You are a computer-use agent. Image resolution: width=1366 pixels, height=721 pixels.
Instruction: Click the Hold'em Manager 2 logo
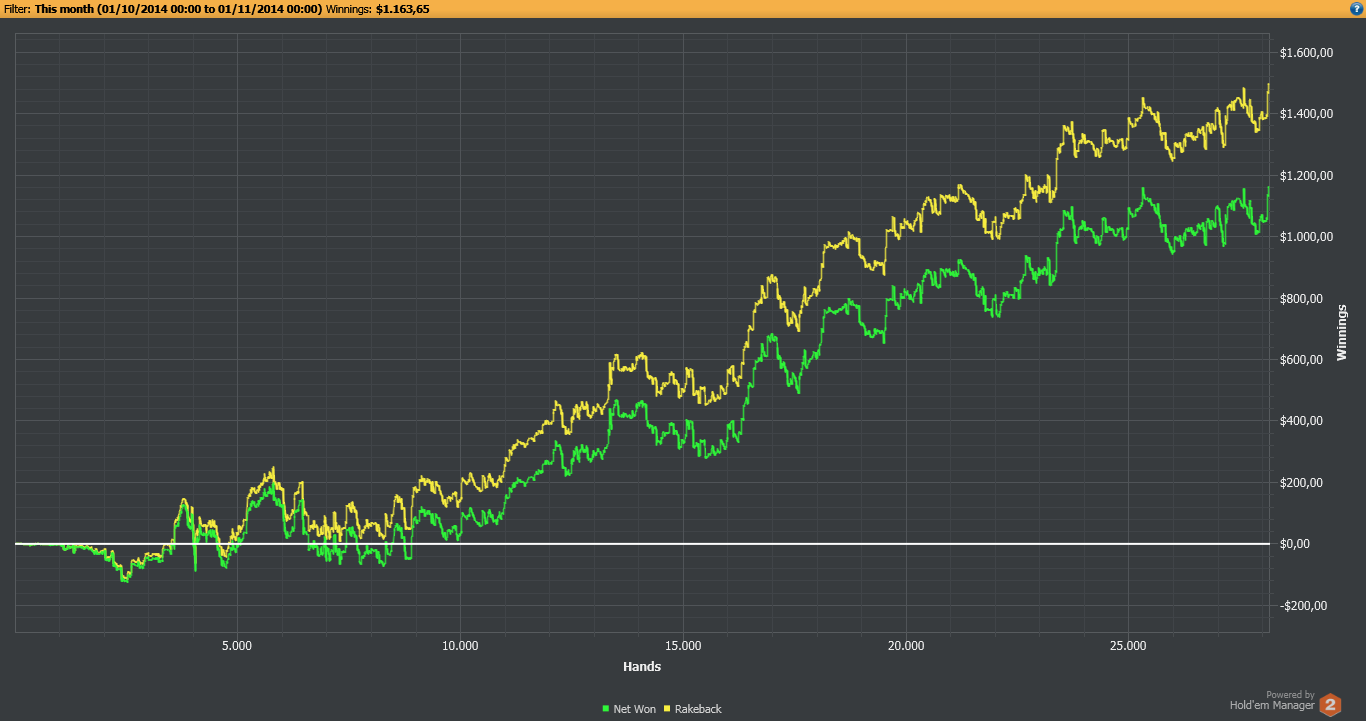tap(1330, 705)
